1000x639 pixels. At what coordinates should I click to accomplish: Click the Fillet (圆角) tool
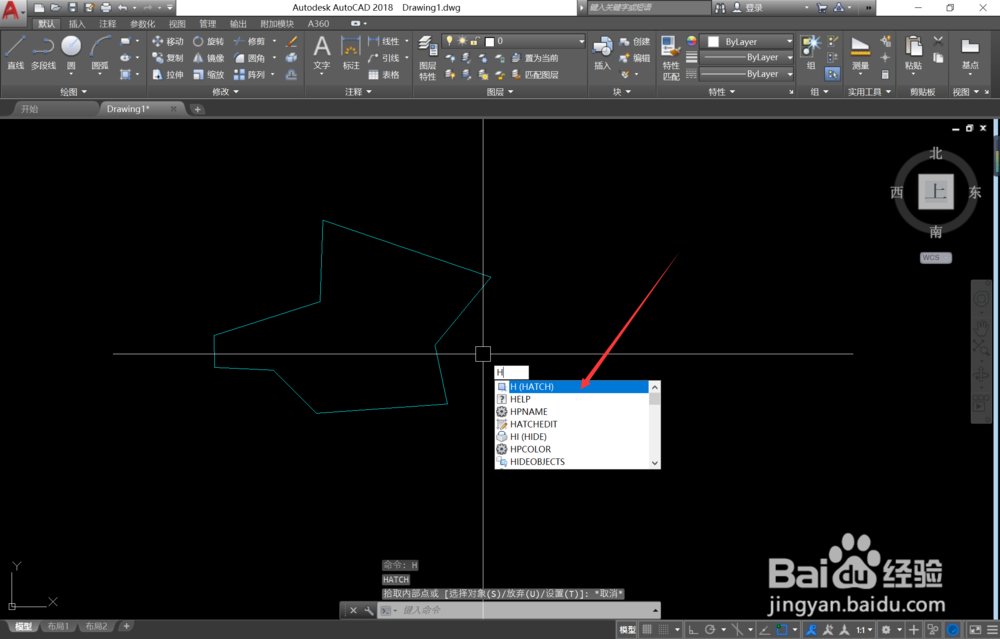(249, 58)
